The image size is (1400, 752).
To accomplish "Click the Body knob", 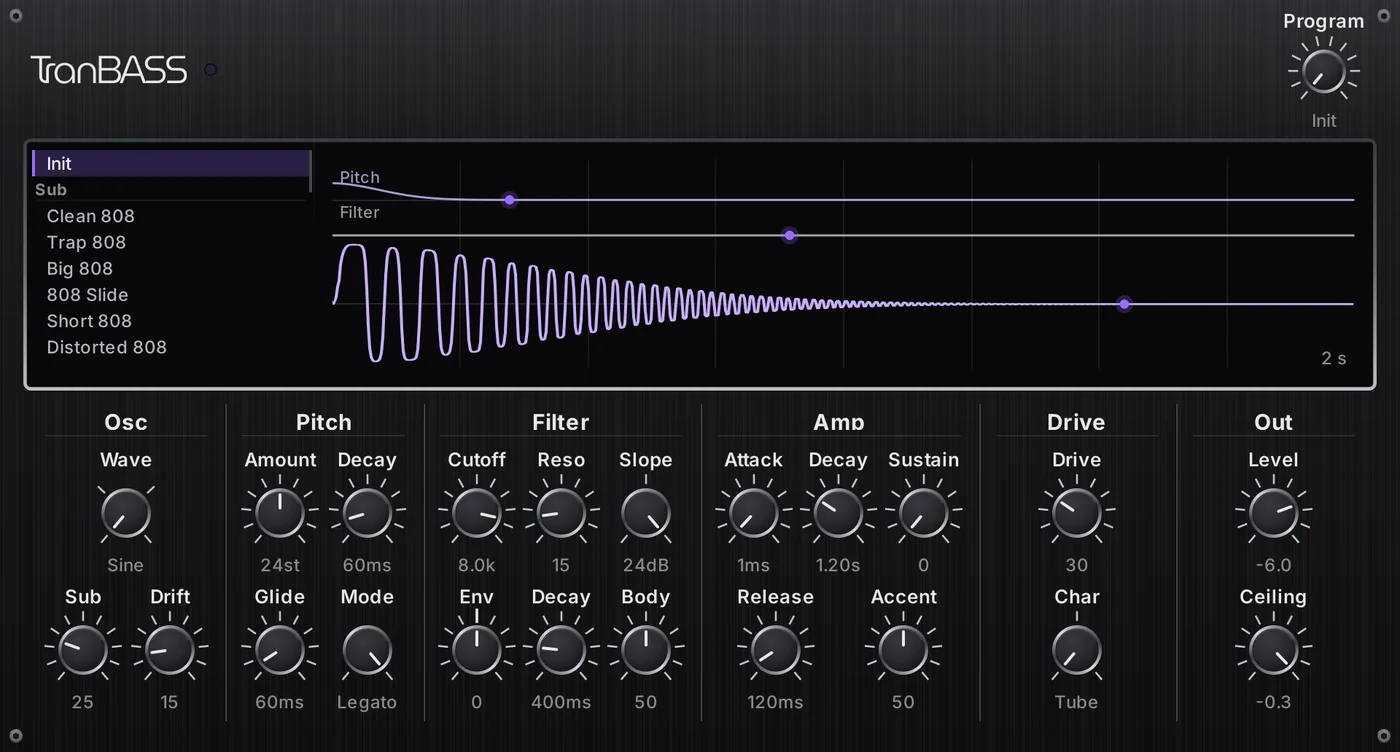I will tap(646, 651).
